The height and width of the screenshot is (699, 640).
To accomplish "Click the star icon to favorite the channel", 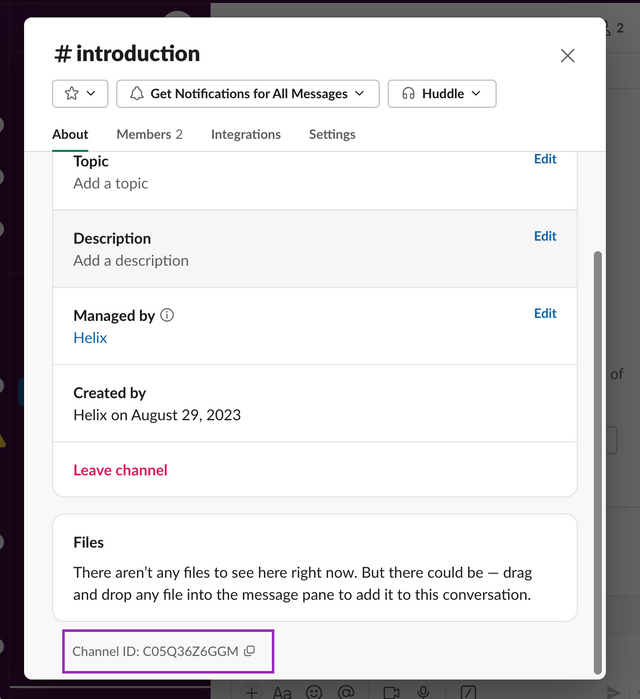I will [71, 94].
